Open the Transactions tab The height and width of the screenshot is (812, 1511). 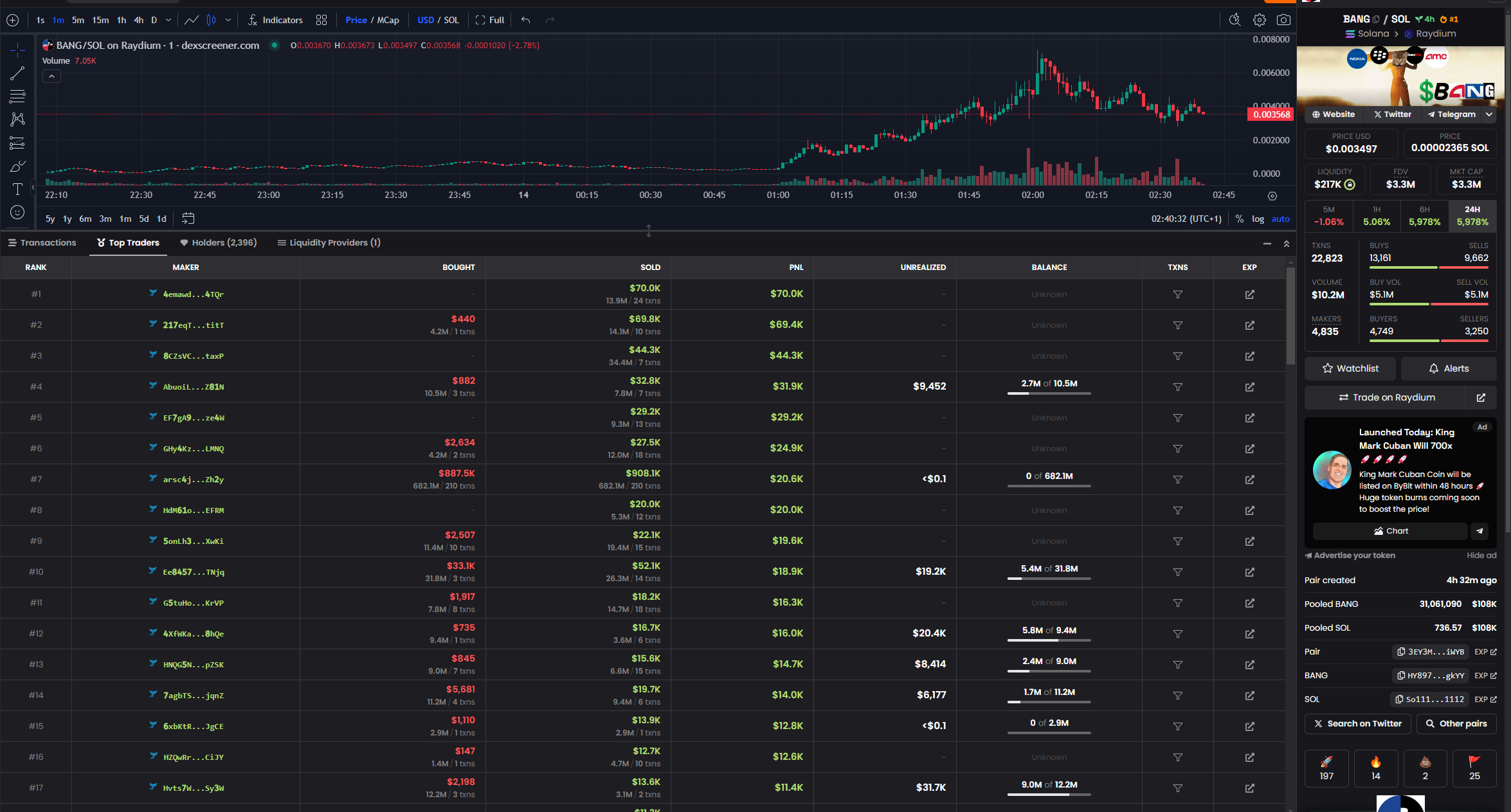pos(42,242)
